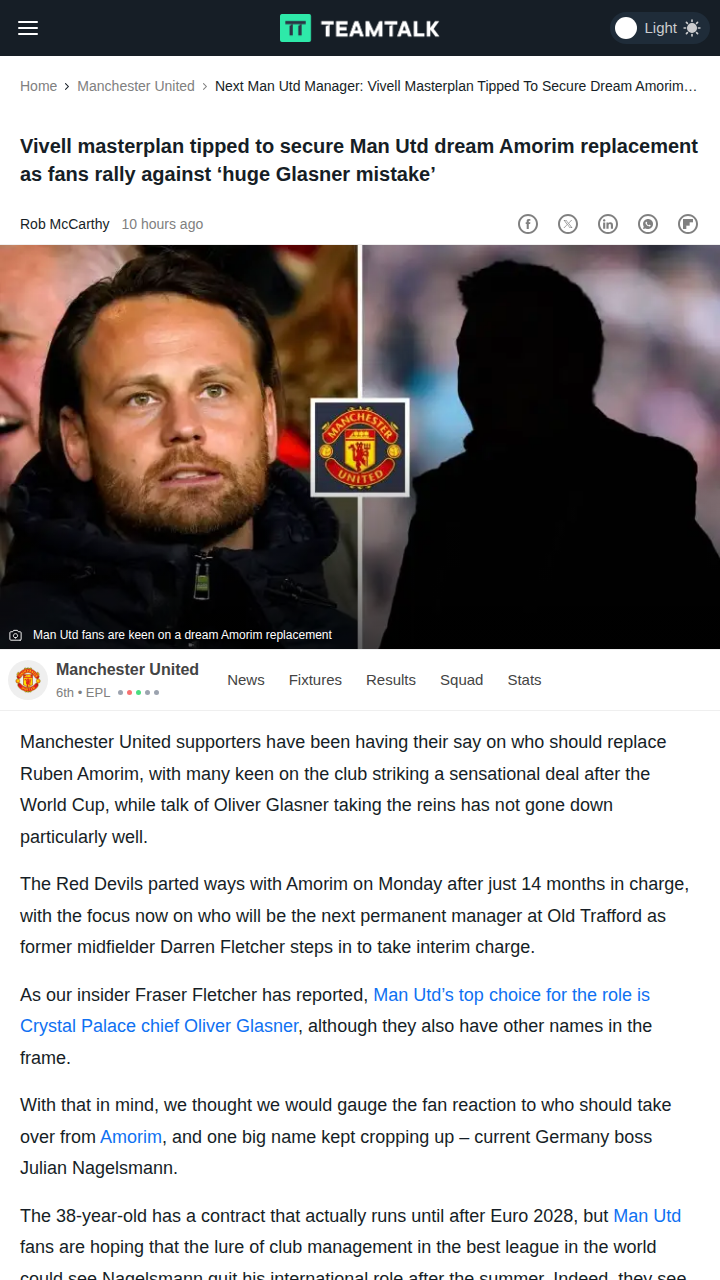Toggle the Light theme switch
Image resolution: width=720 pixels, height=1280 pixels.
point(659,28)
